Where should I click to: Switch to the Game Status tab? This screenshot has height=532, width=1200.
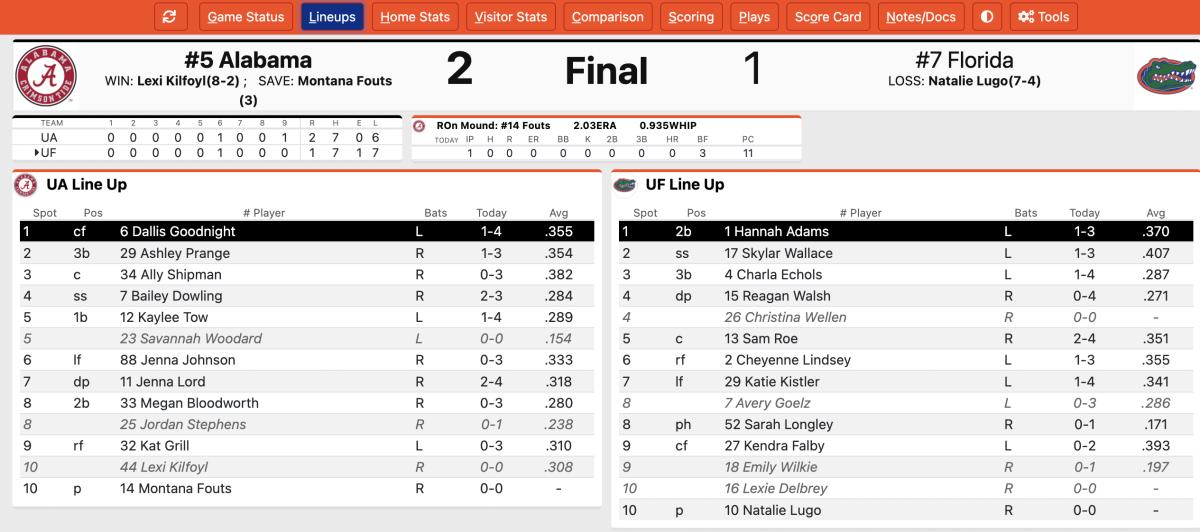pyautogui.click(x=246, y=17)
